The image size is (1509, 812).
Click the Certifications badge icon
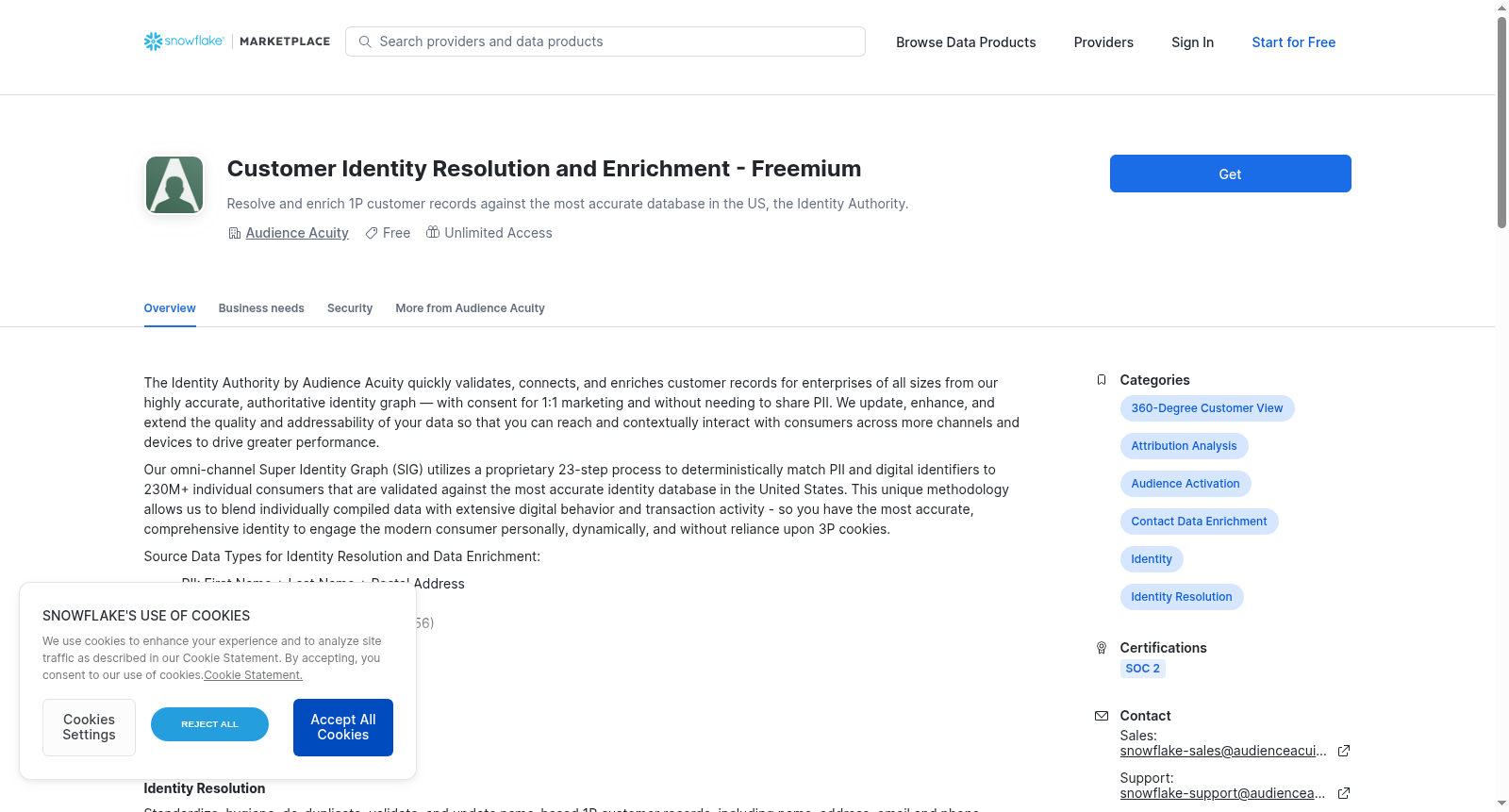[1102, 648]
